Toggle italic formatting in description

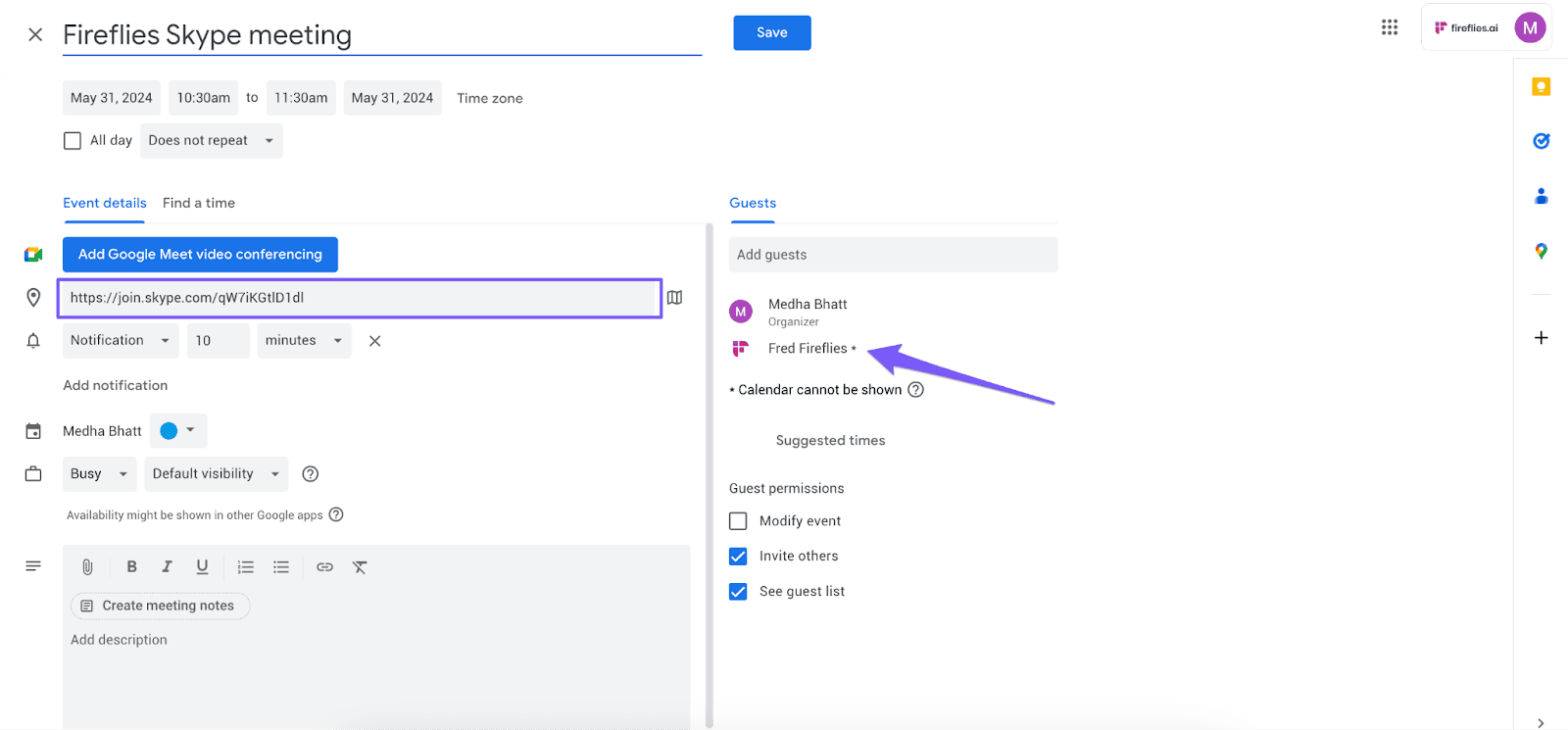tap(167, 567)
